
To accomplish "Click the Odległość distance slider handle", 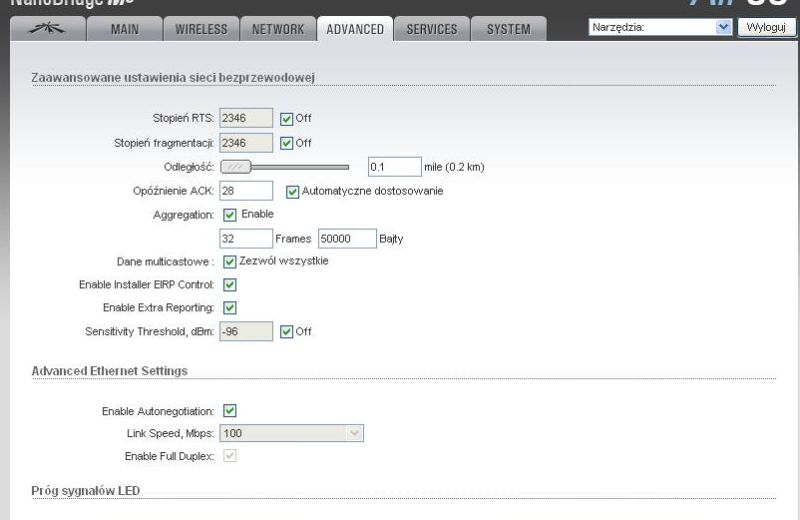I will [x=236, y=167].
